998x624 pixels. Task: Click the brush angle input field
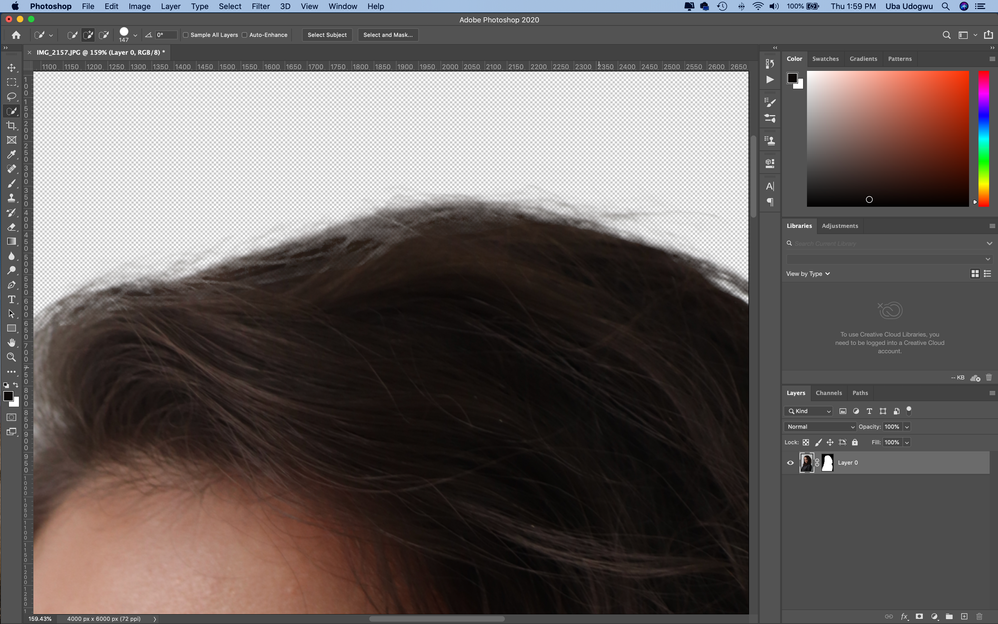click(166, 35)
